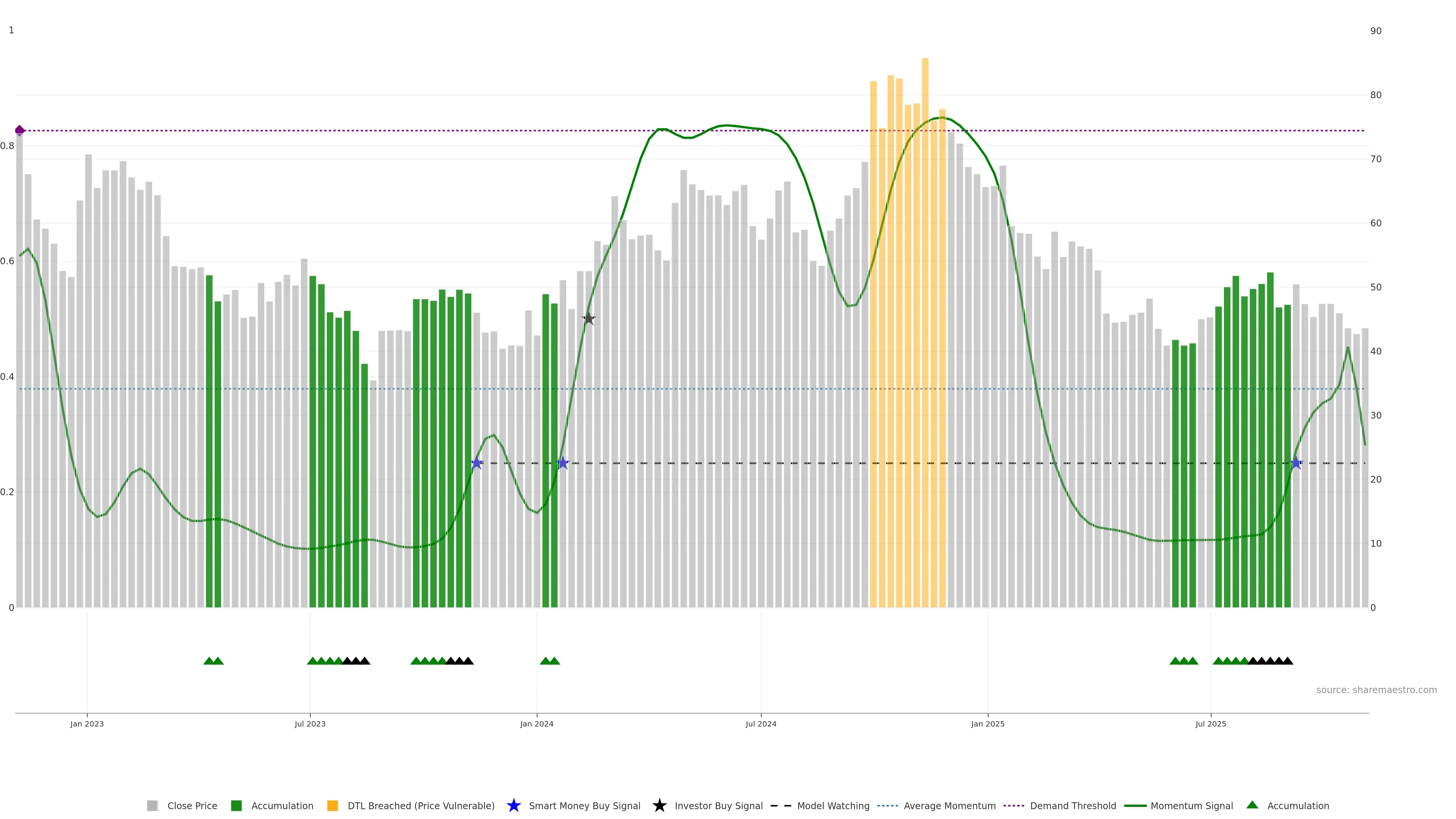Click the black Investor Buy Signal star on the chart

(588, 319)
